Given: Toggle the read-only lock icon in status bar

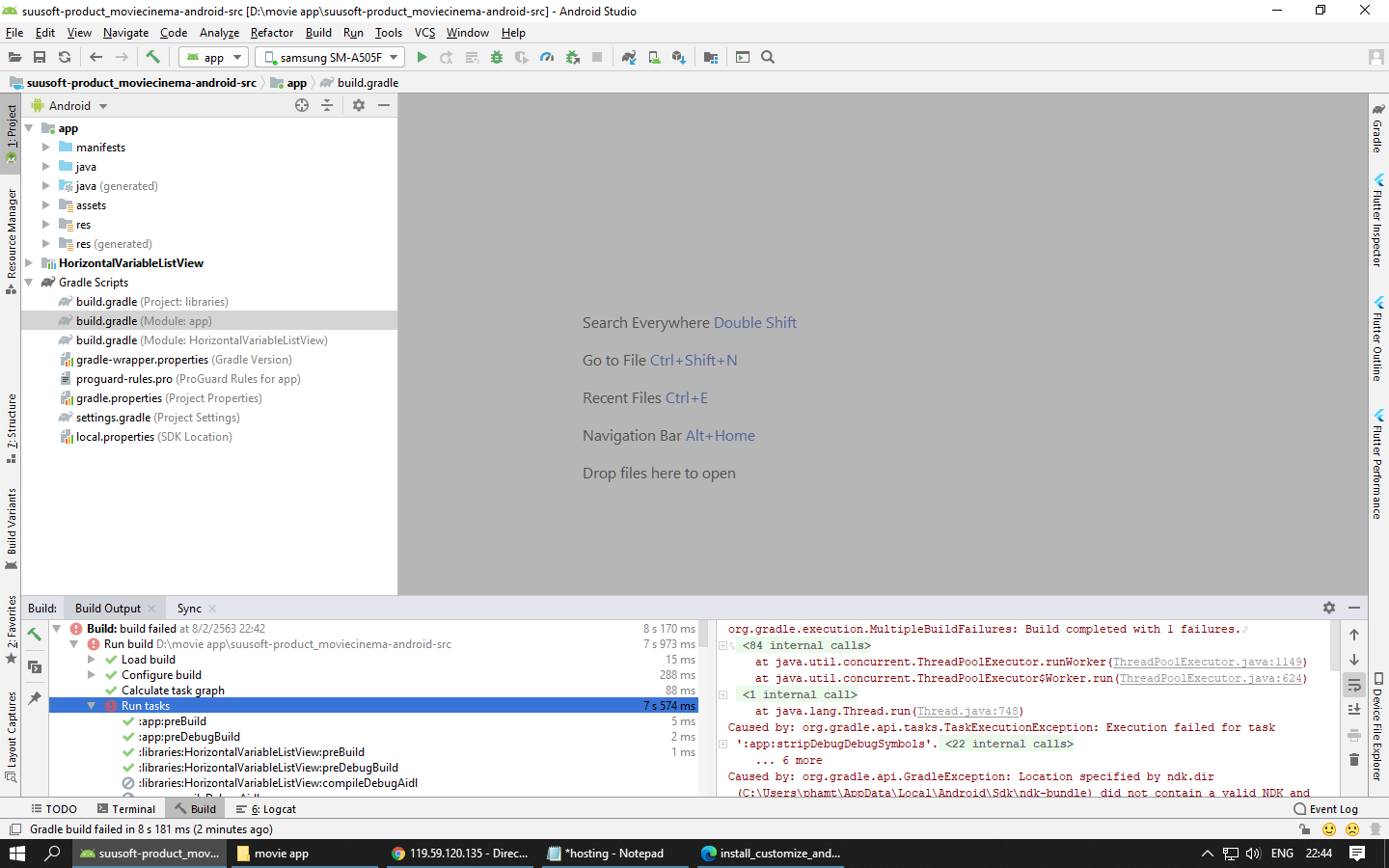Looking at the screenshot, I should click(x=1304, y=829).
